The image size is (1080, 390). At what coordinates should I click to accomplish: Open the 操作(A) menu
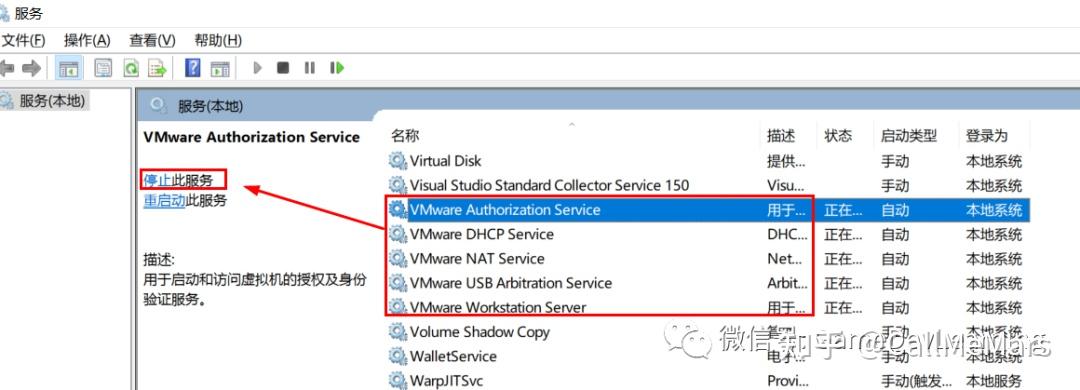pos(87,40)
